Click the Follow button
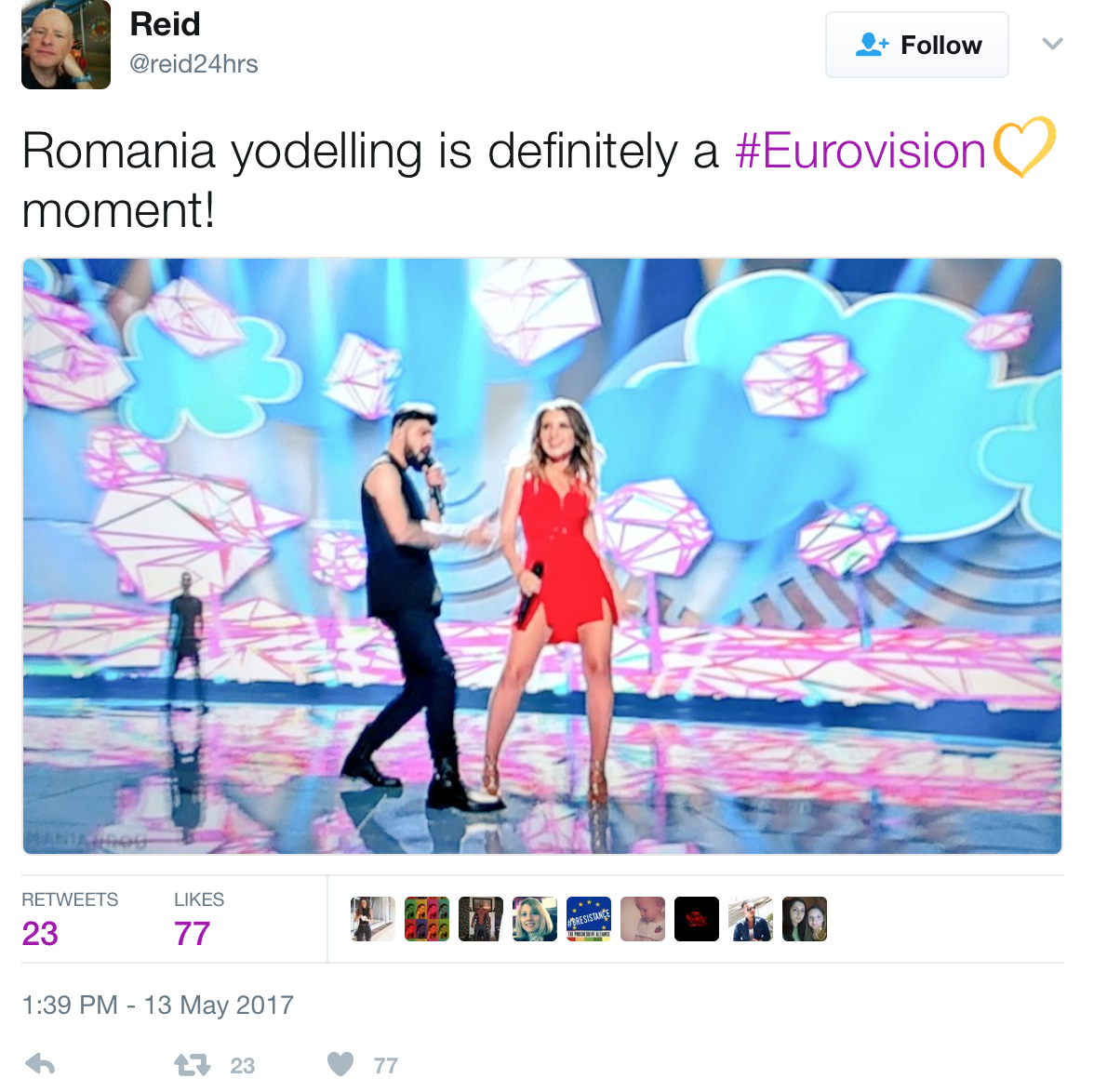The image size is (1107, 1092). click(916, 45)
